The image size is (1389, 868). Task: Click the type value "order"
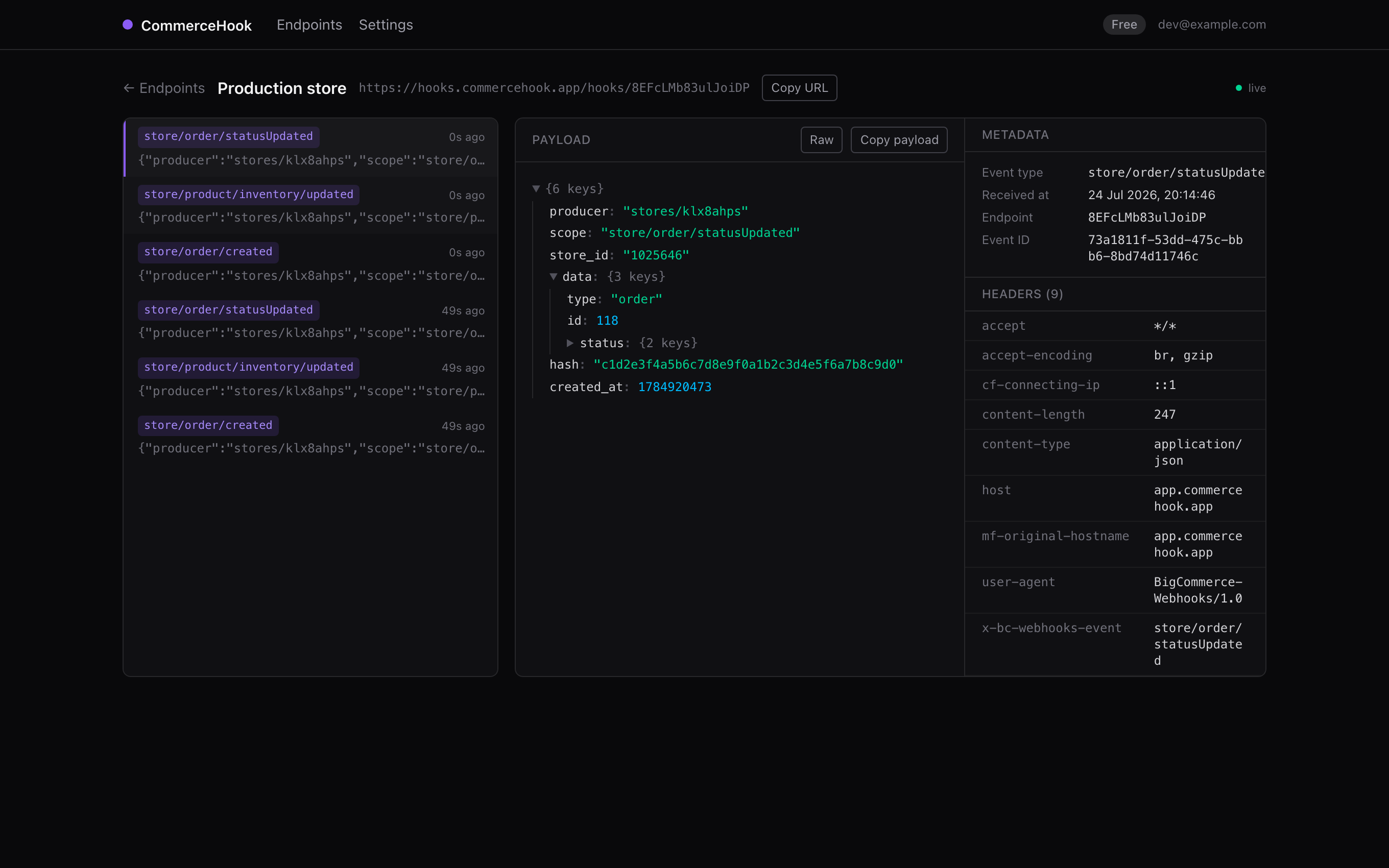[x=636, y=299]
